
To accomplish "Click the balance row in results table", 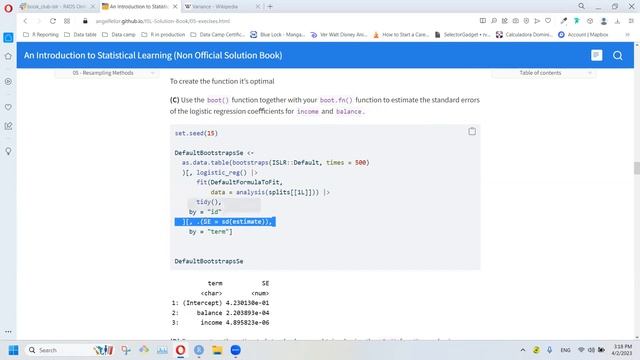I will (220, 313).
